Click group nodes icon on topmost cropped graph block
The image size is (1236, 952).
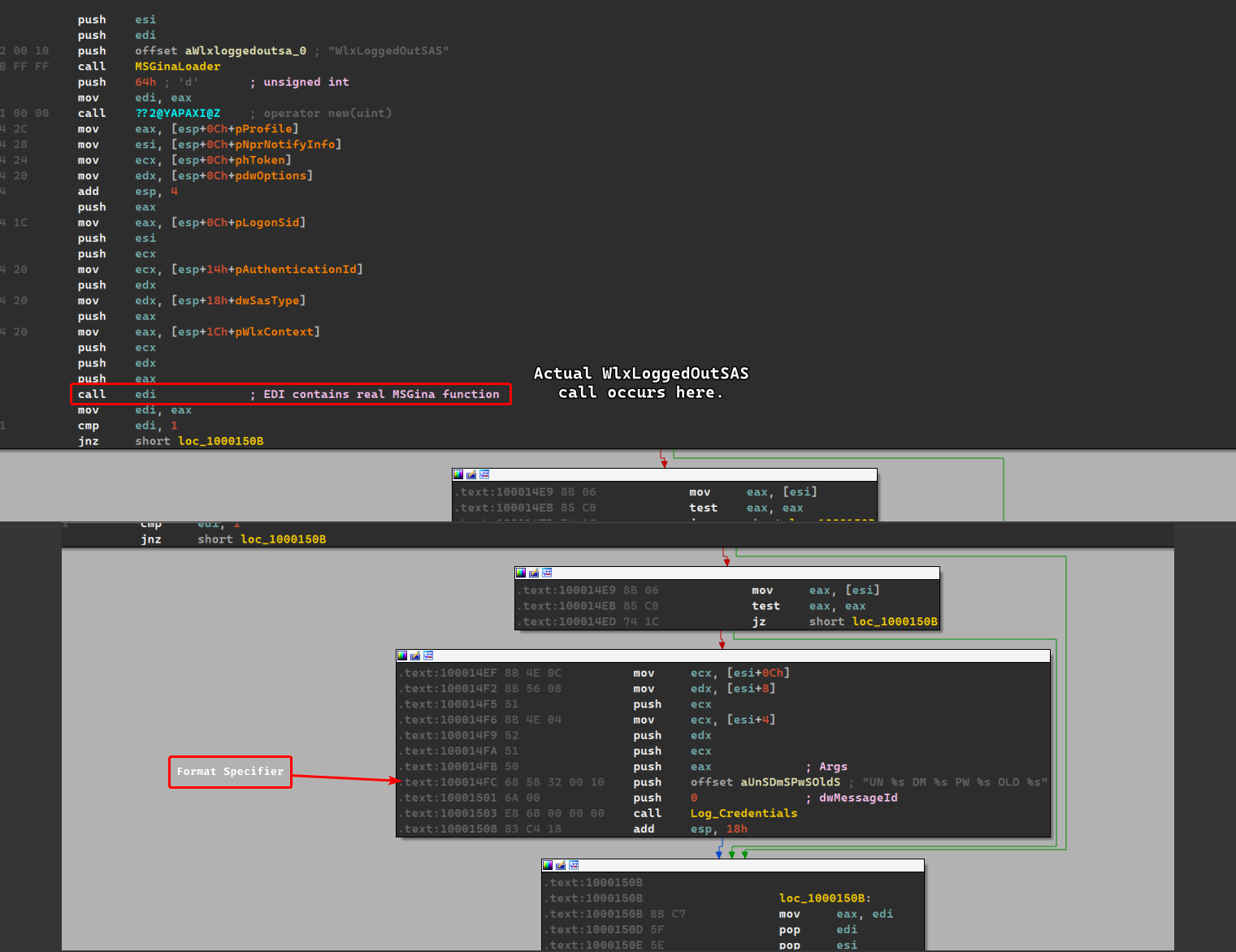[484, 474]
